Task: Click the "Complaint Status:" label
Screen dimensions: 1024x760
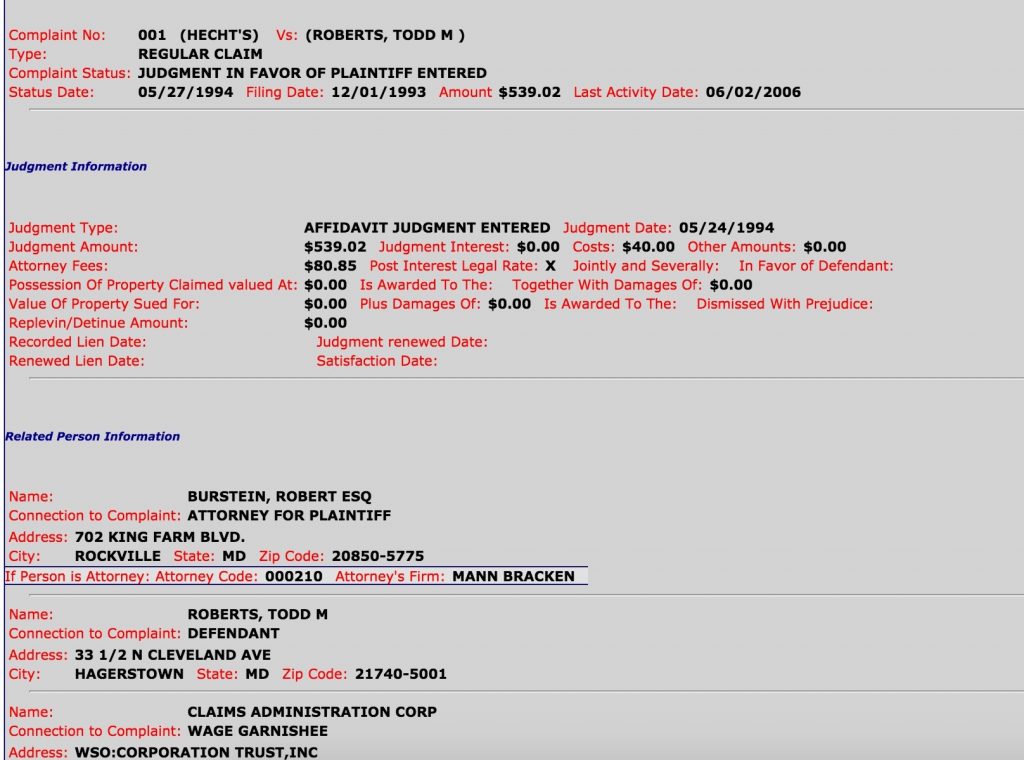Action: click(x=70, y=73)
